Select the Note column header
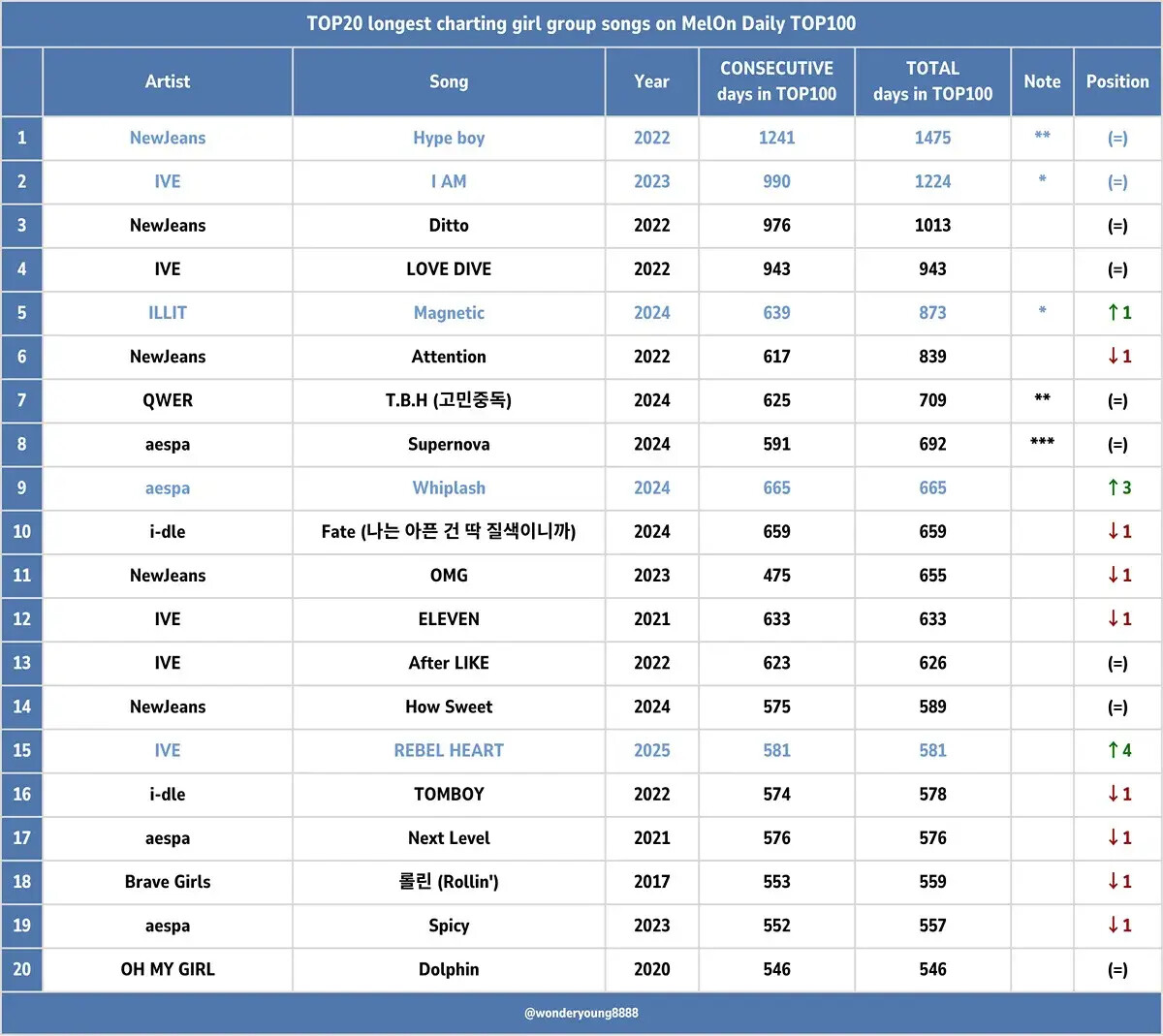 pos(1042,81)
